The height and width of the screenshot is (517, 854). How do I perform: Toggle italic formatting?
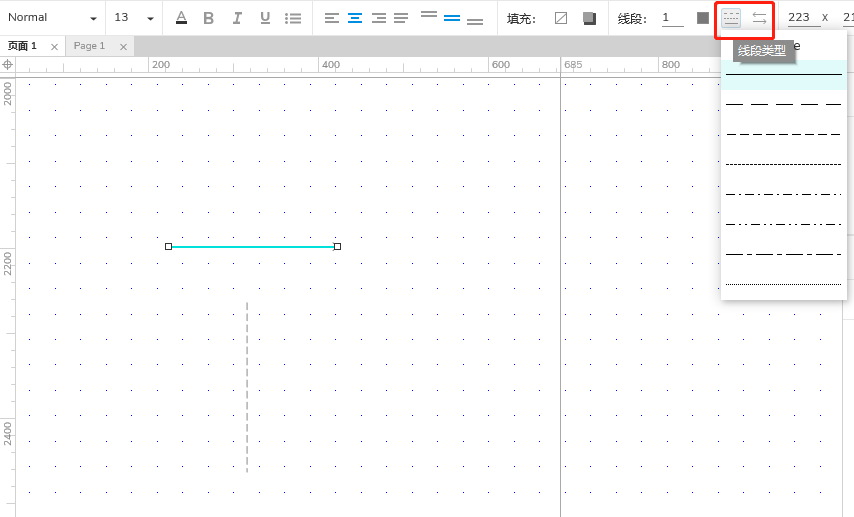click(x=237, y=18)
